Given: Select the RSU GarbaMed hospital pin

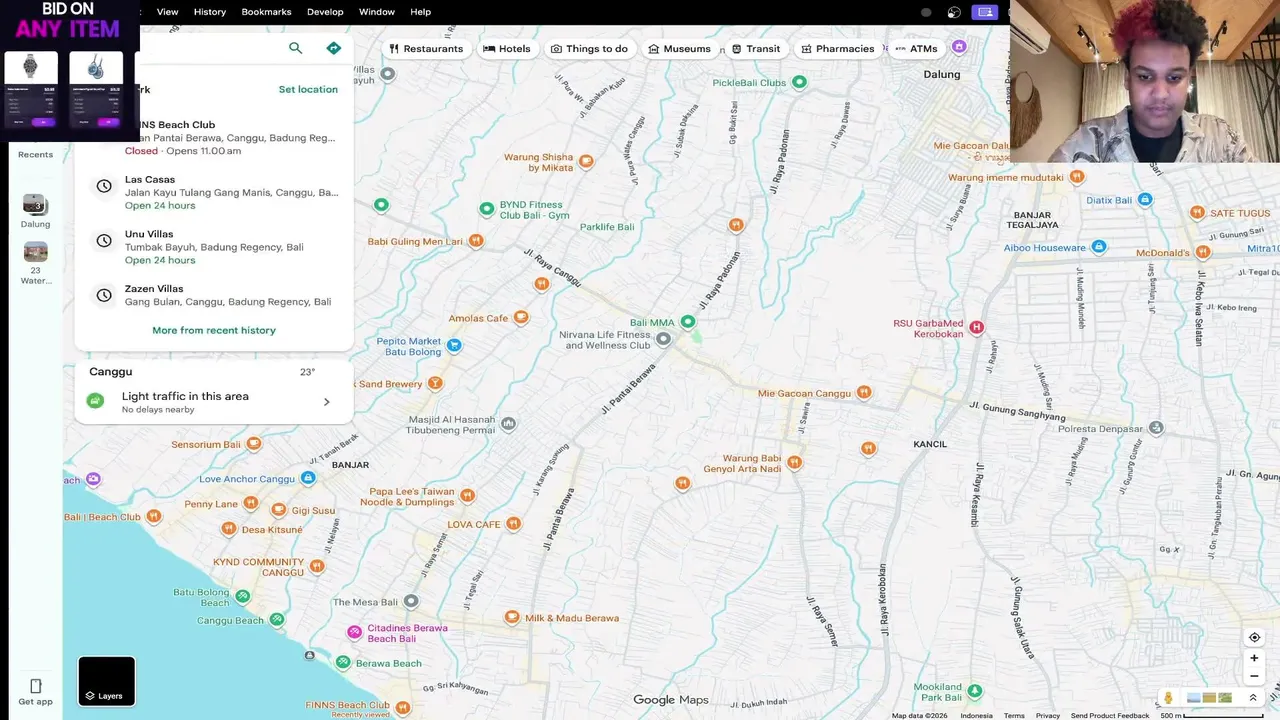Looking at the screenshot, I should tap(977, 327).
